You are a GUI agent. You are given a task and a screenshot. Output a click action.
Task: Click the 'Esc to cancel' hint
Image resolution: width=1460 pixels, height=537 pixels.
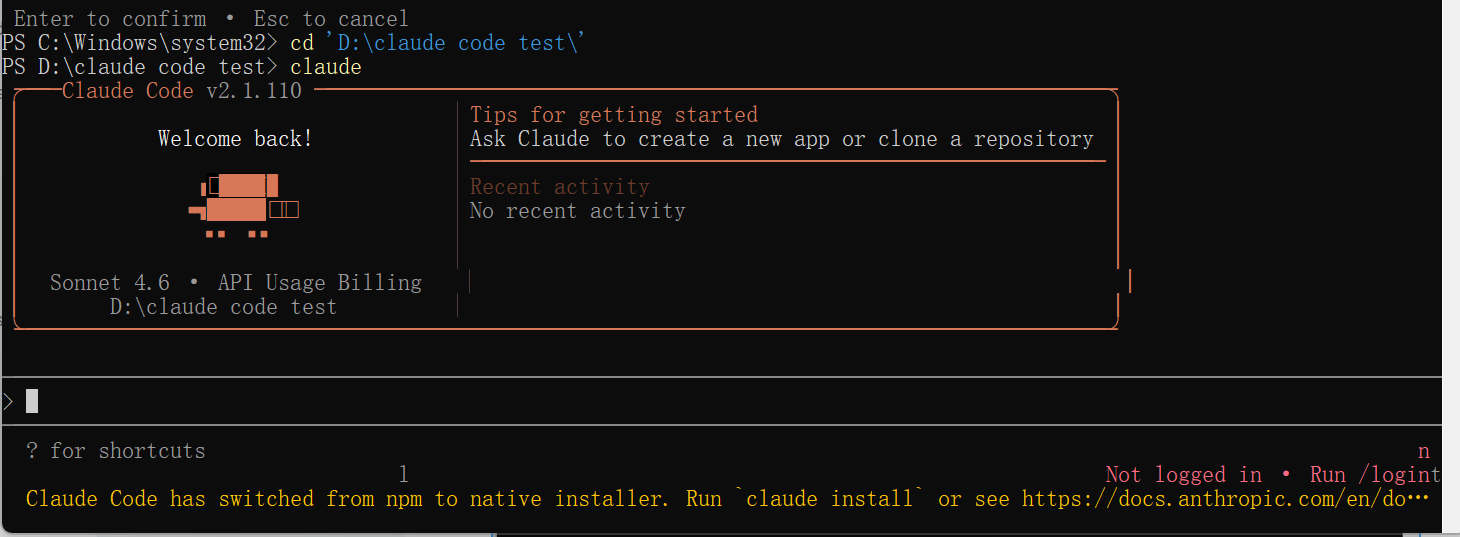click(331, 19)
